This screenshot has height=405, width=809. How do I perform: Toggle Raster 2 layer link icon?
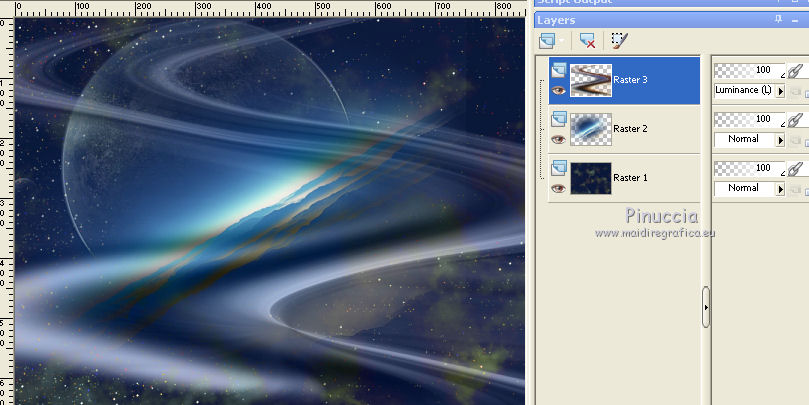796,119
